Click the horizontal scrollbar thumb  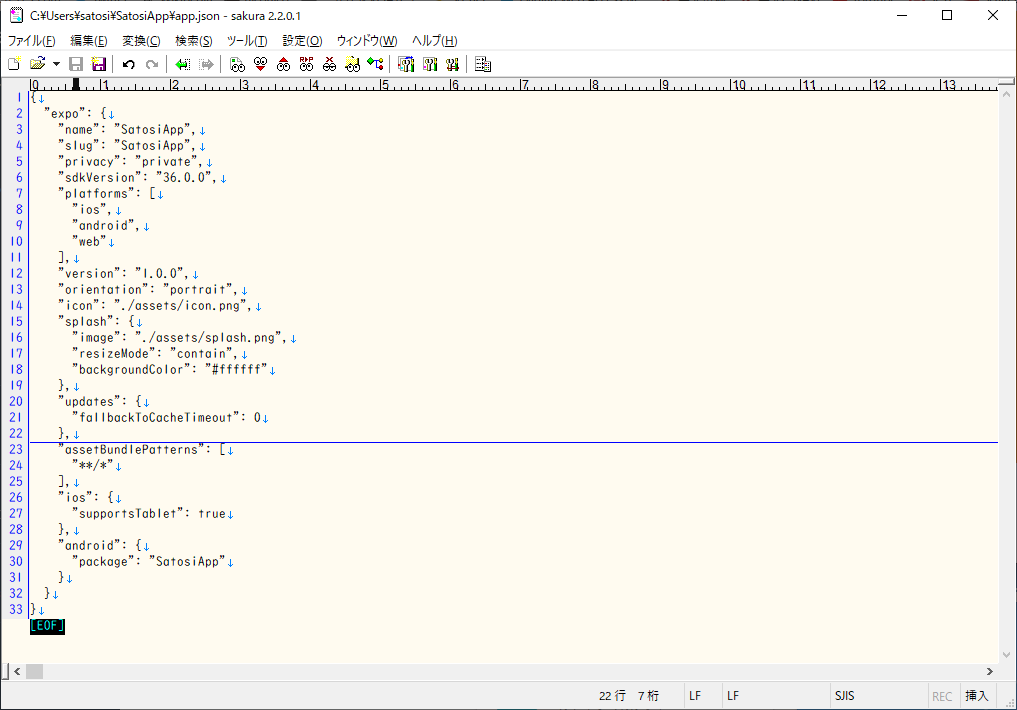(x=34, y=672)
